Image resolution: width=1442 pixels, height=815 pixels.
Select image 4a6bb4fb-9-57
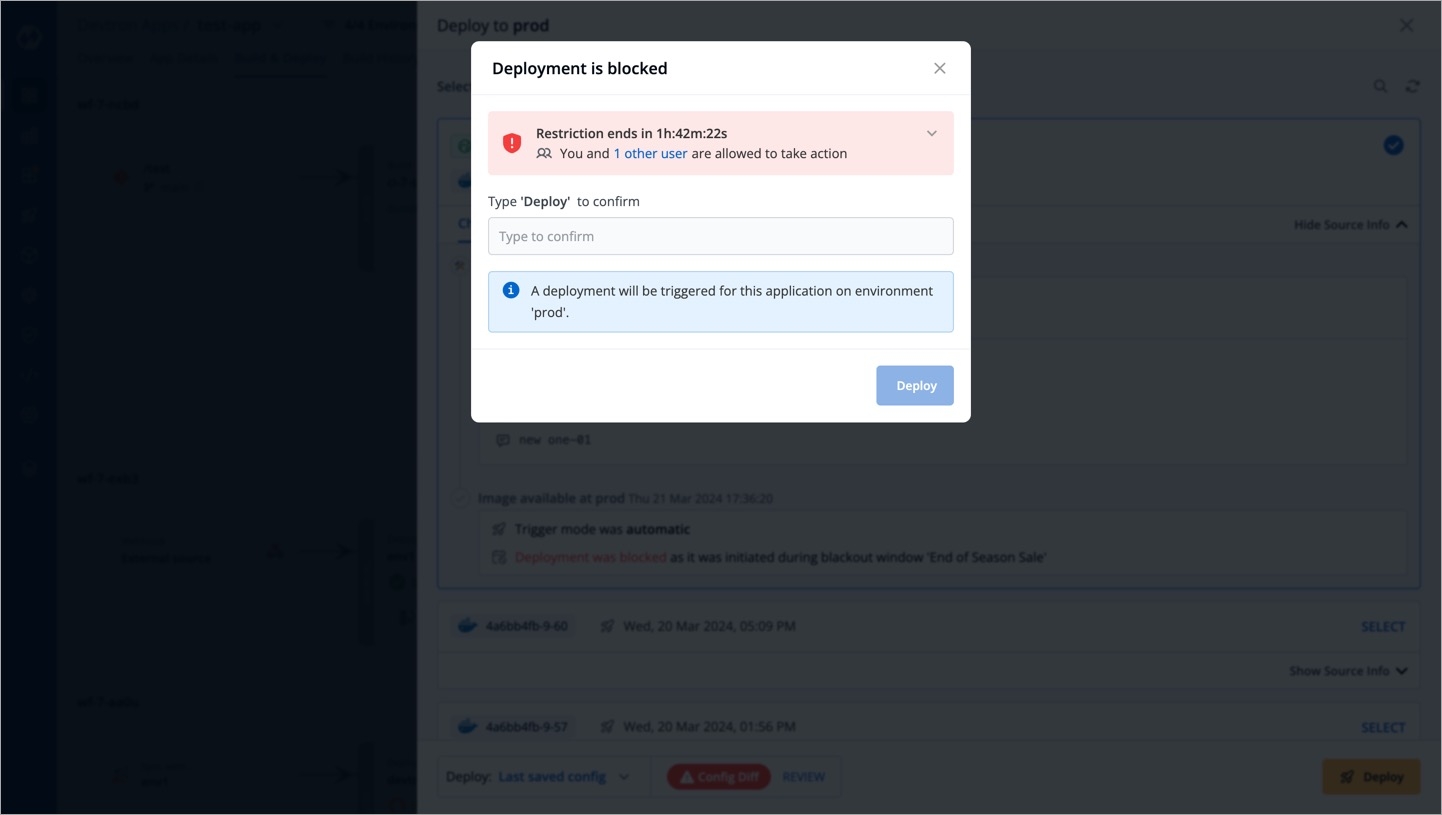point(1383,727)
